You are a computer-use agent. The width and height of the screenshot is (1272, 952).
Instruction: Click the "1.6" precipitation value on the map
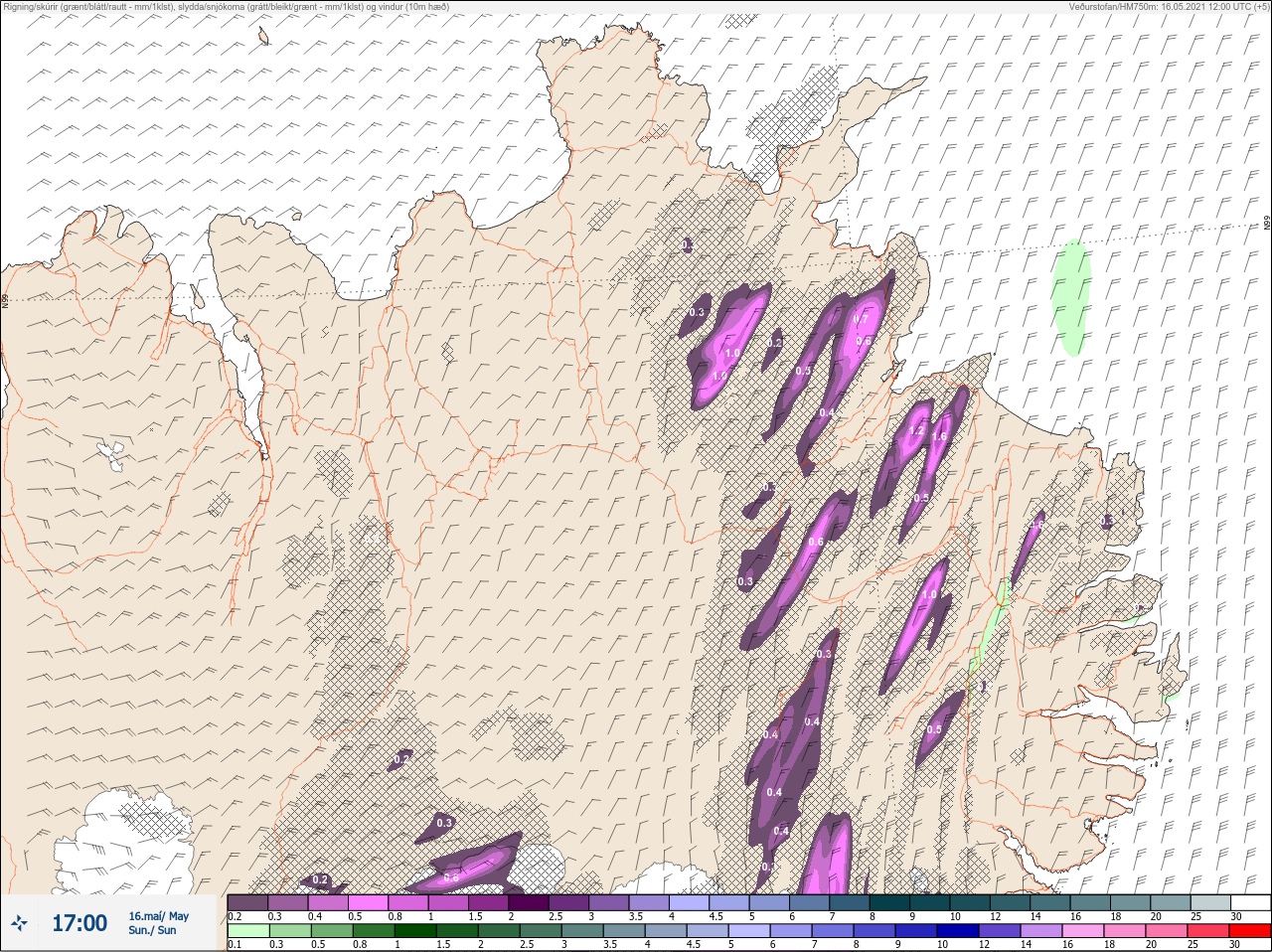click(x=939, y=436)
